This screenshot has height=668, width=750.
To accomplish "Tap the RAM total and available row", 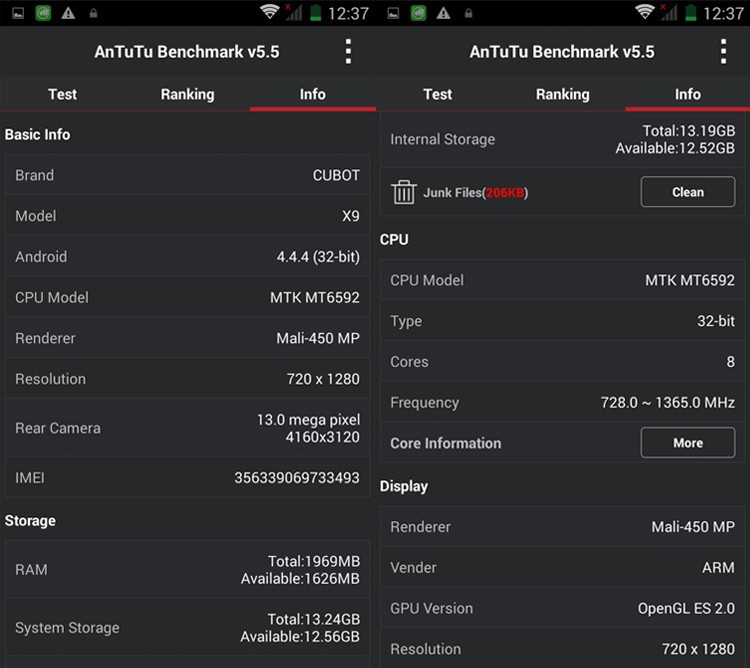I will [x=187, y=570].
